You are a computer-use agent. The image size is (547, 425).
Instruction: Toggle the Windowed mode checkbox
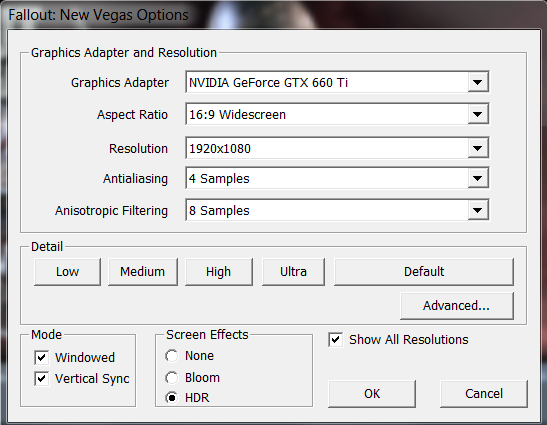point(42,357)
